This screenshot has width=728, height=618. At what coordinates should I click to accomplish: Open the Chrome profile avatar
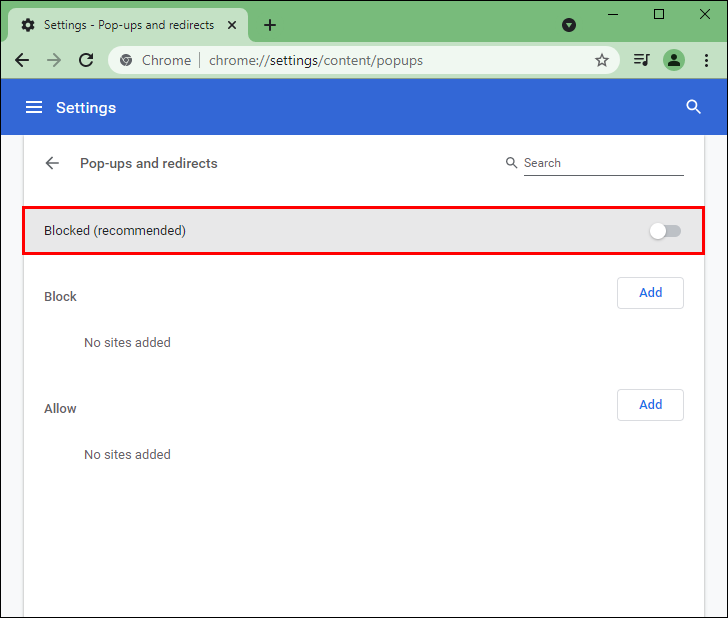point(674,60)
